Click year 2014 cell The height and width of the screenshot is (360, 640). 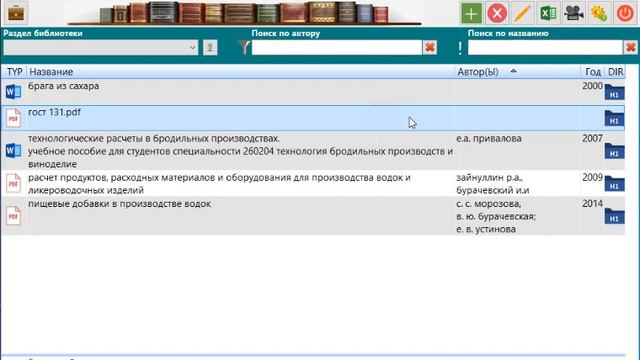[592, 204]
